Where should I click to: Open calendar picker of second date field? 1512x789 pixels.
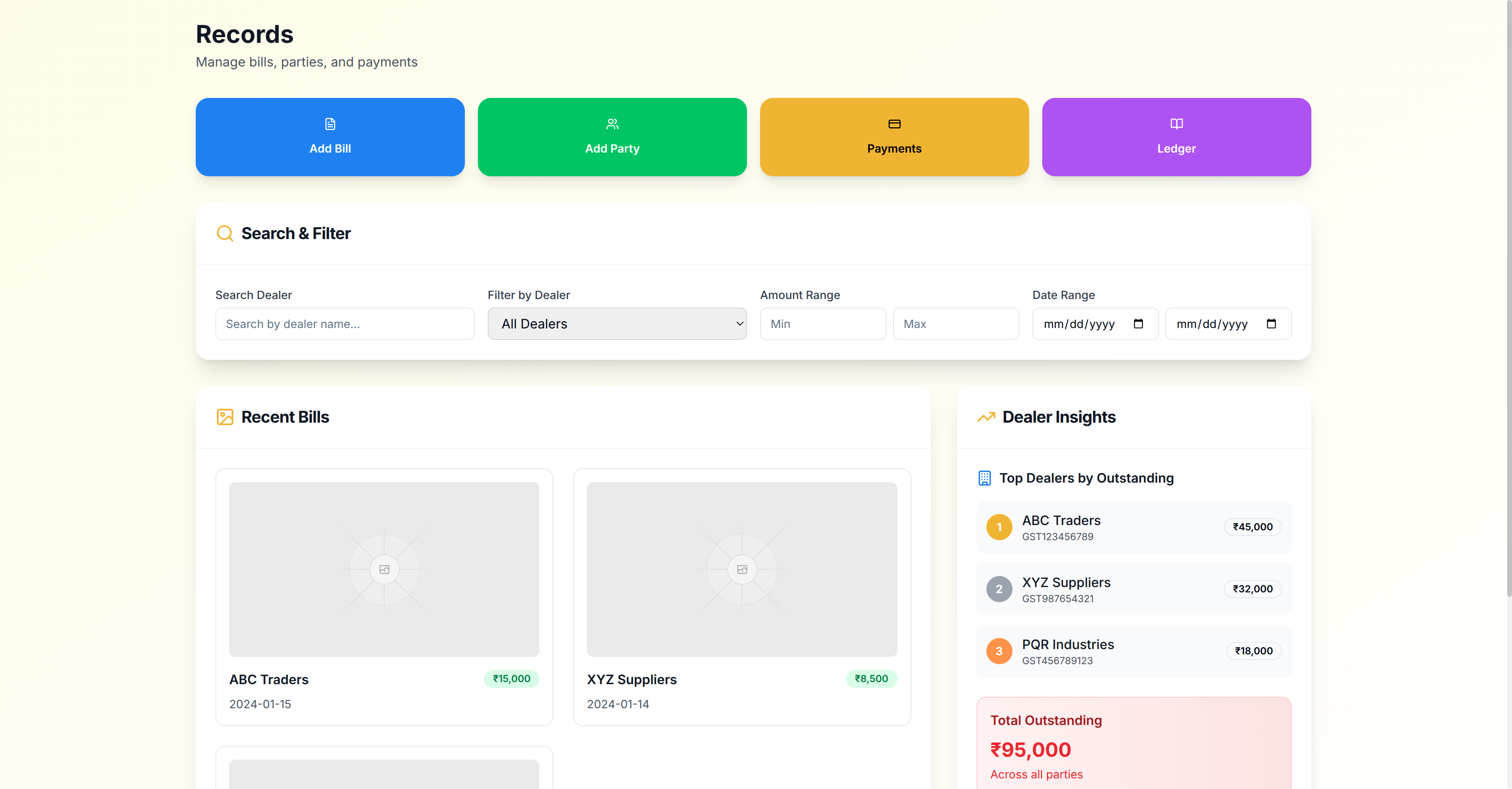[1271, 324]
